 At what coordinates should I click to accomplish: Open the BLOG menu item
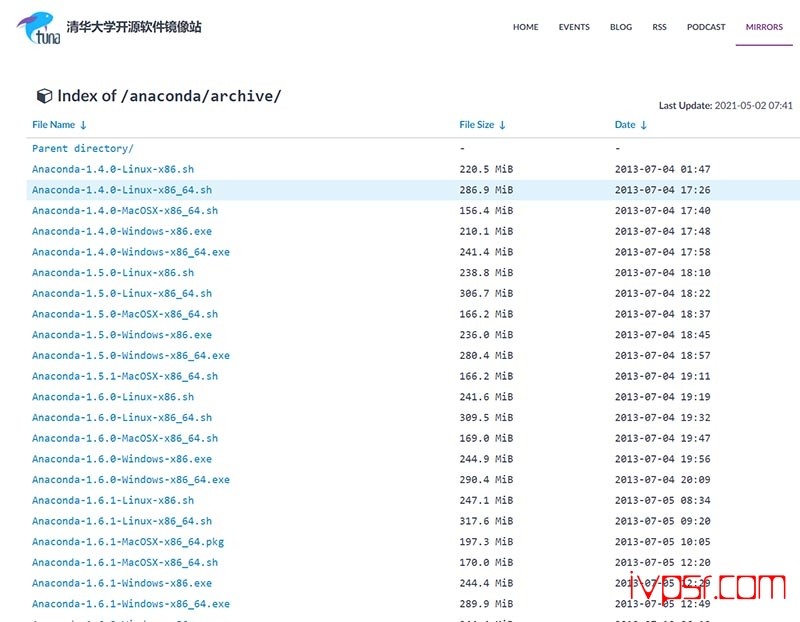click(x=621, y=27)
